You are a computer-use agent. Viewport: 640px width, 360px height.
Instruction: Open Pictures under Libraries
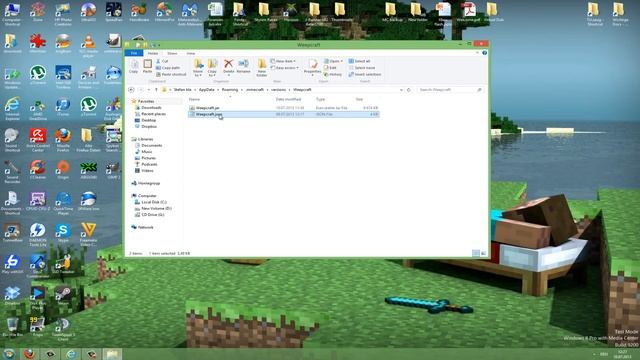coord(148,158)
